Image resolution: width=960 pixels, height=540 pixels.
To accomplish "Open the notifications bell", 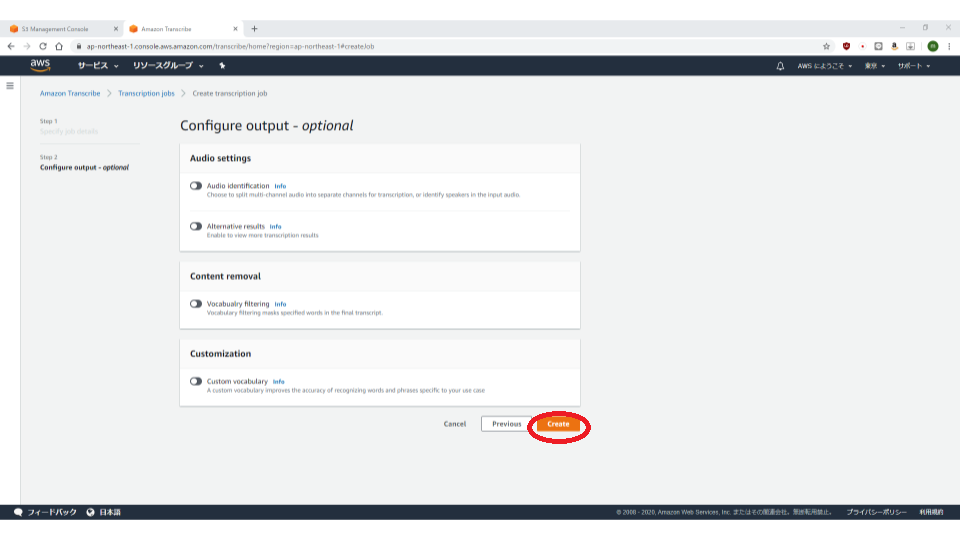I will pos(780,66).
